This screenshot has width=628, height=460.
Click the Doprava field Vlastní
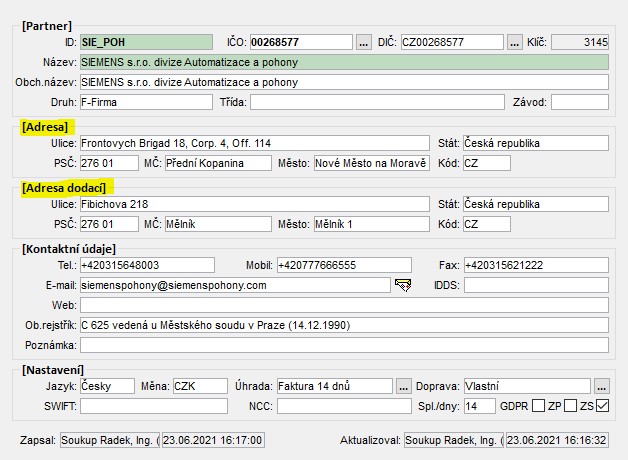click(x=527, y=386)
